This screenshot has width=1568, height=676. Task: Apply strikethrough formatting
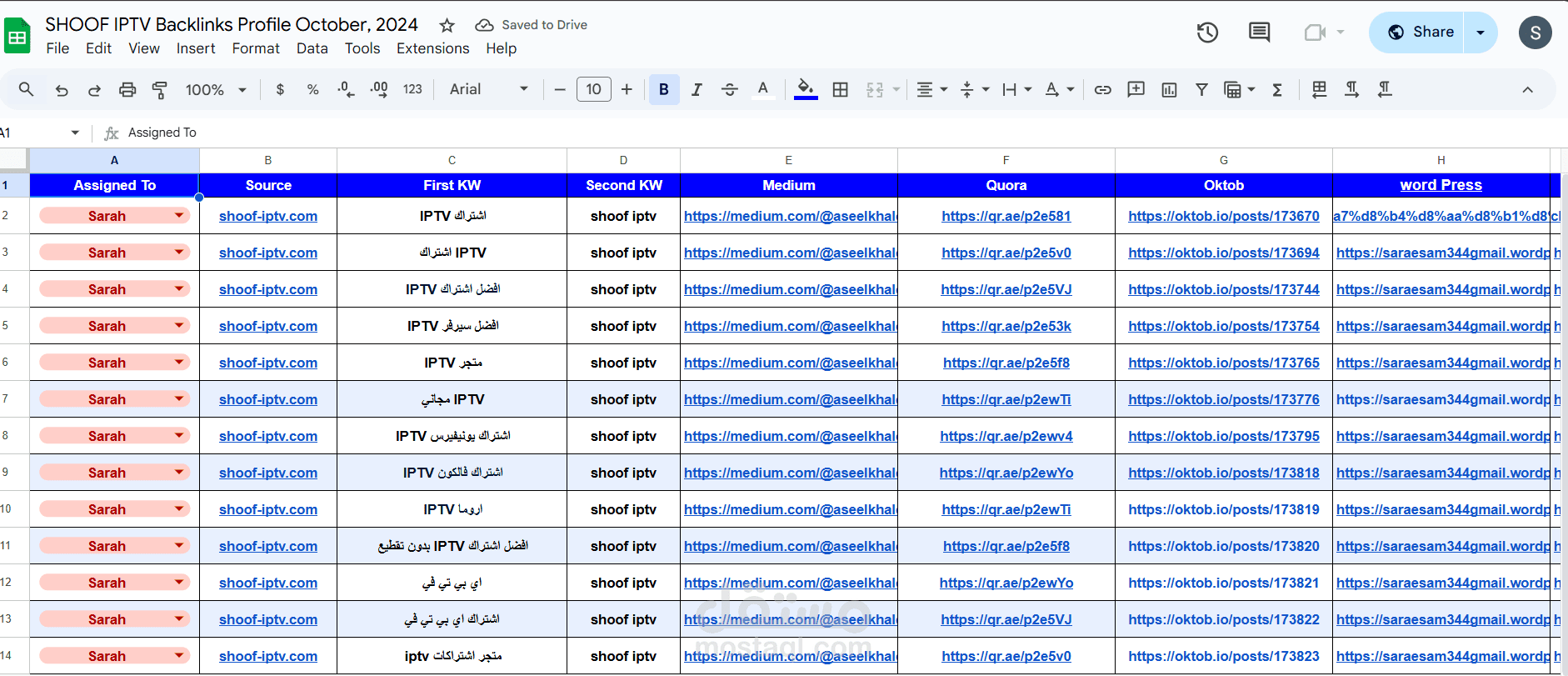click(x=730, y=89)
